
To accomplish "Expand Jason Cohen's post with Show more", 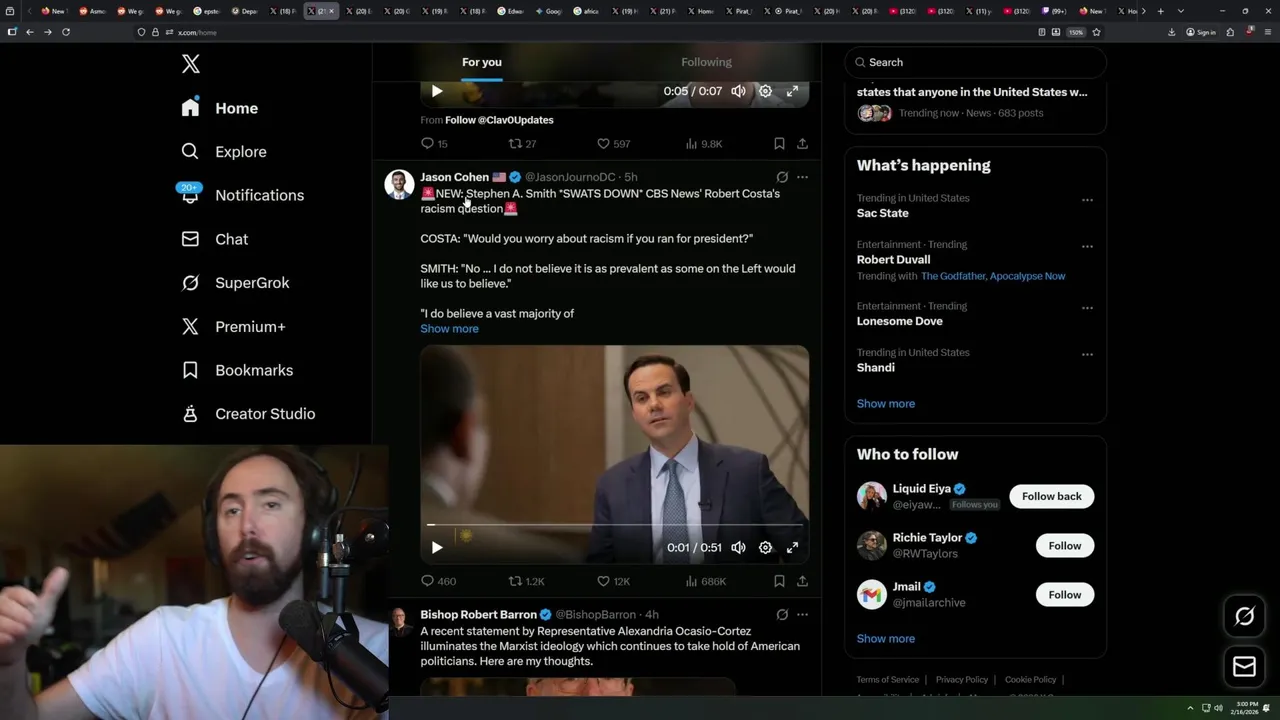I will (x=449, y=329).
